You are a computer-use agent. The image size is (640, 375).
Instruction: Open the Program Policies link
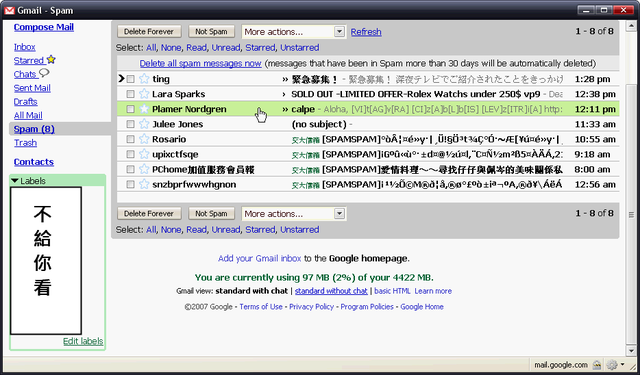click(x=367, y=306)
